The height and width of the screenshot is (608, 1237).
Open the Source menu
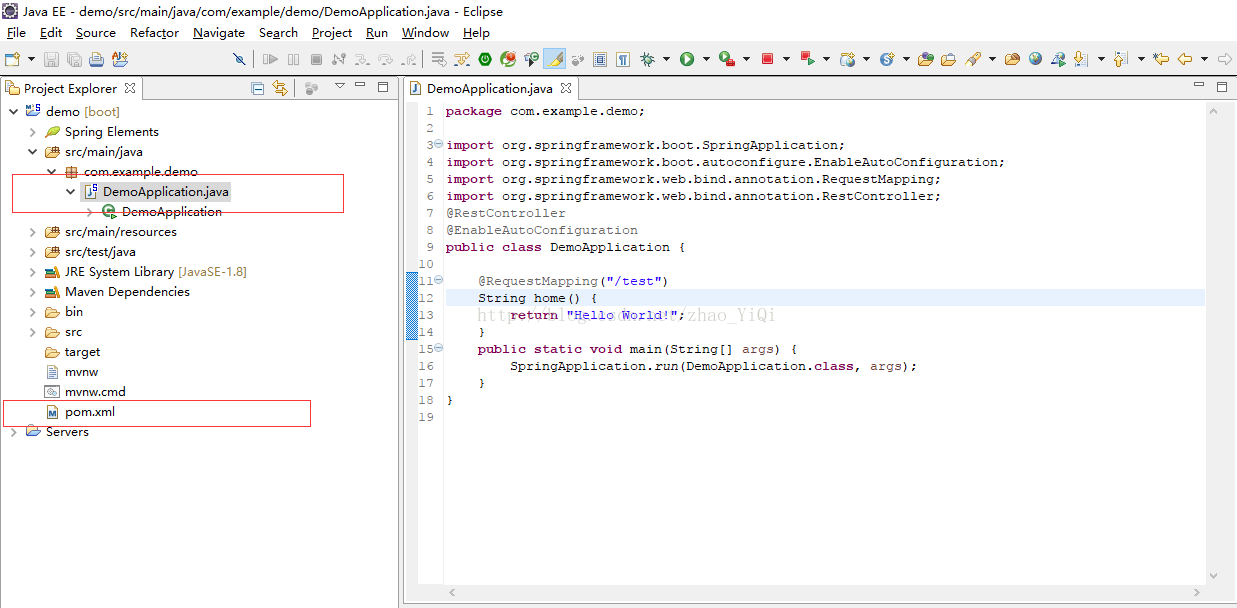click(x=96, y=33)
